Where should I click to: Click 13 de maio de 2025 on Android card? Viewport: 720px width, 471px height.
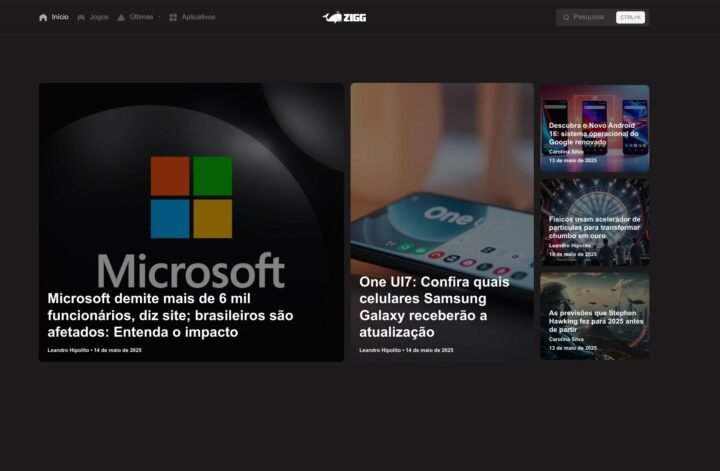[x=573, y=161]
